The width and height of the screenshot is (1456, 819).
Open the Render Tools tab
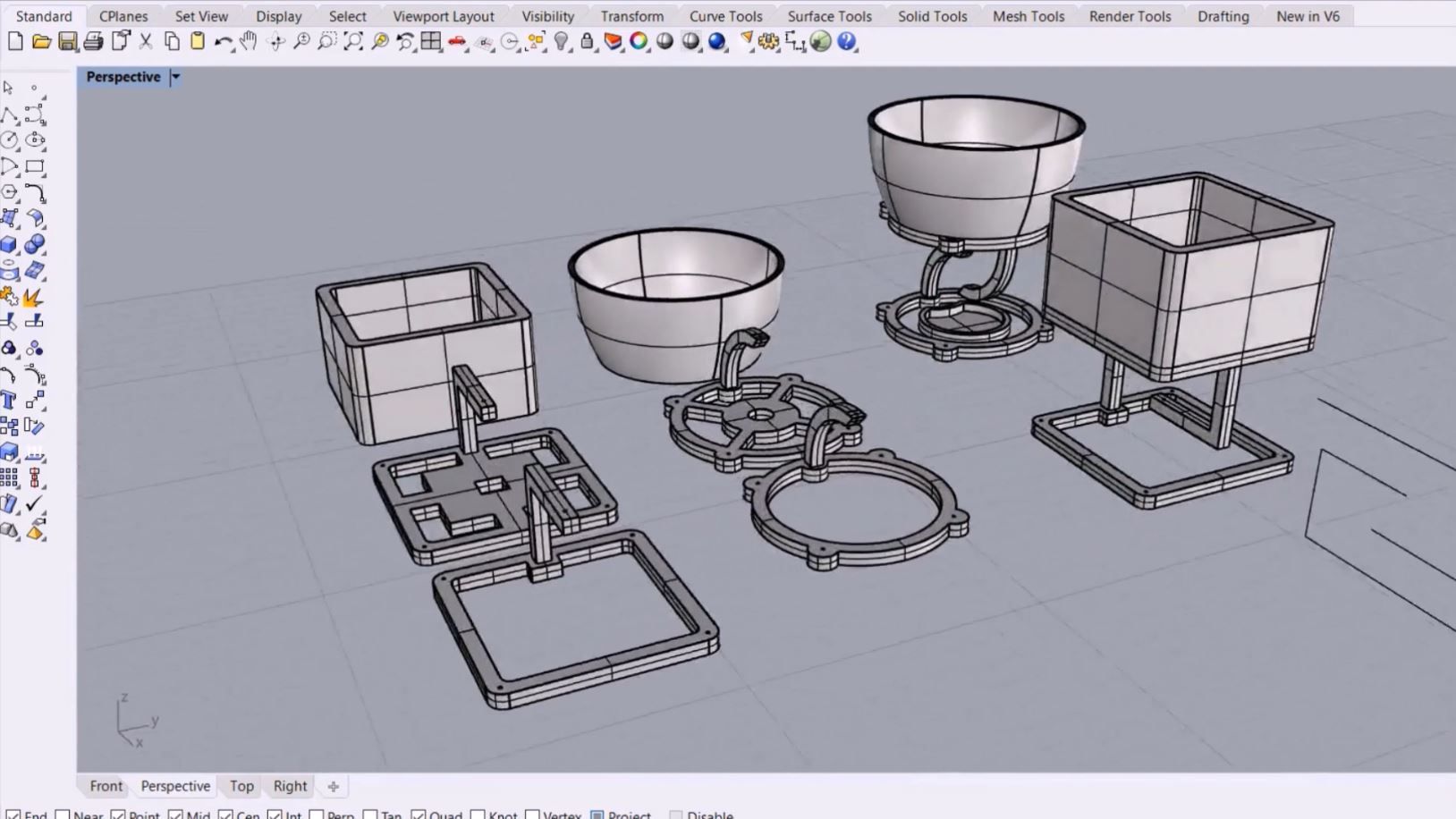(x=1130, y=16)
